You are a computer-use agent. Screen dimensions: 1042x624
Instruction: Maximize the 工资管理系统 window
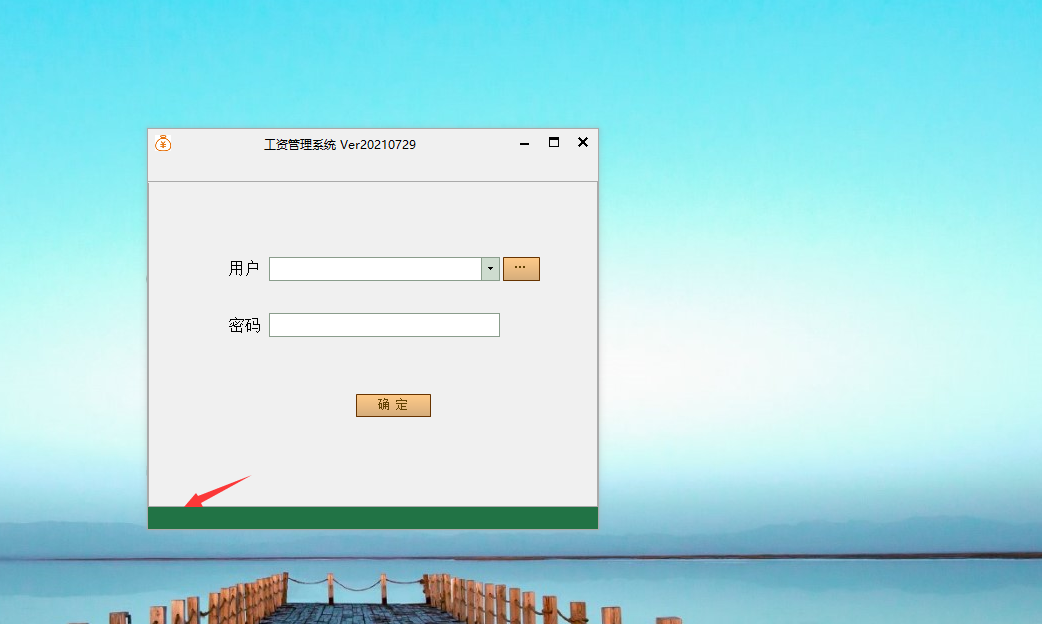554,142
